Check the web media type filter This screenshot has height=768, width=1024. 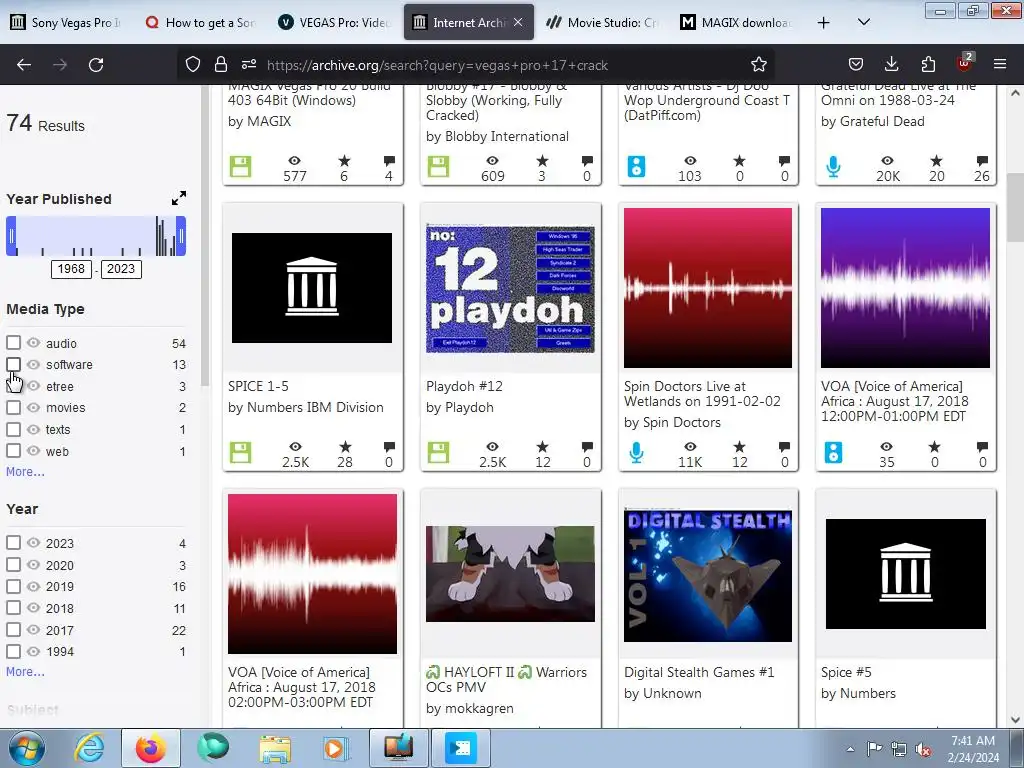pyautogui.click(x=13, y=451)
